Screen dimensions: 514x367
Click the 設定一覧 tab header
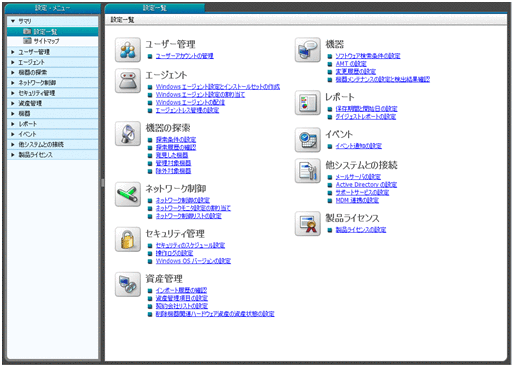point(155,8)
